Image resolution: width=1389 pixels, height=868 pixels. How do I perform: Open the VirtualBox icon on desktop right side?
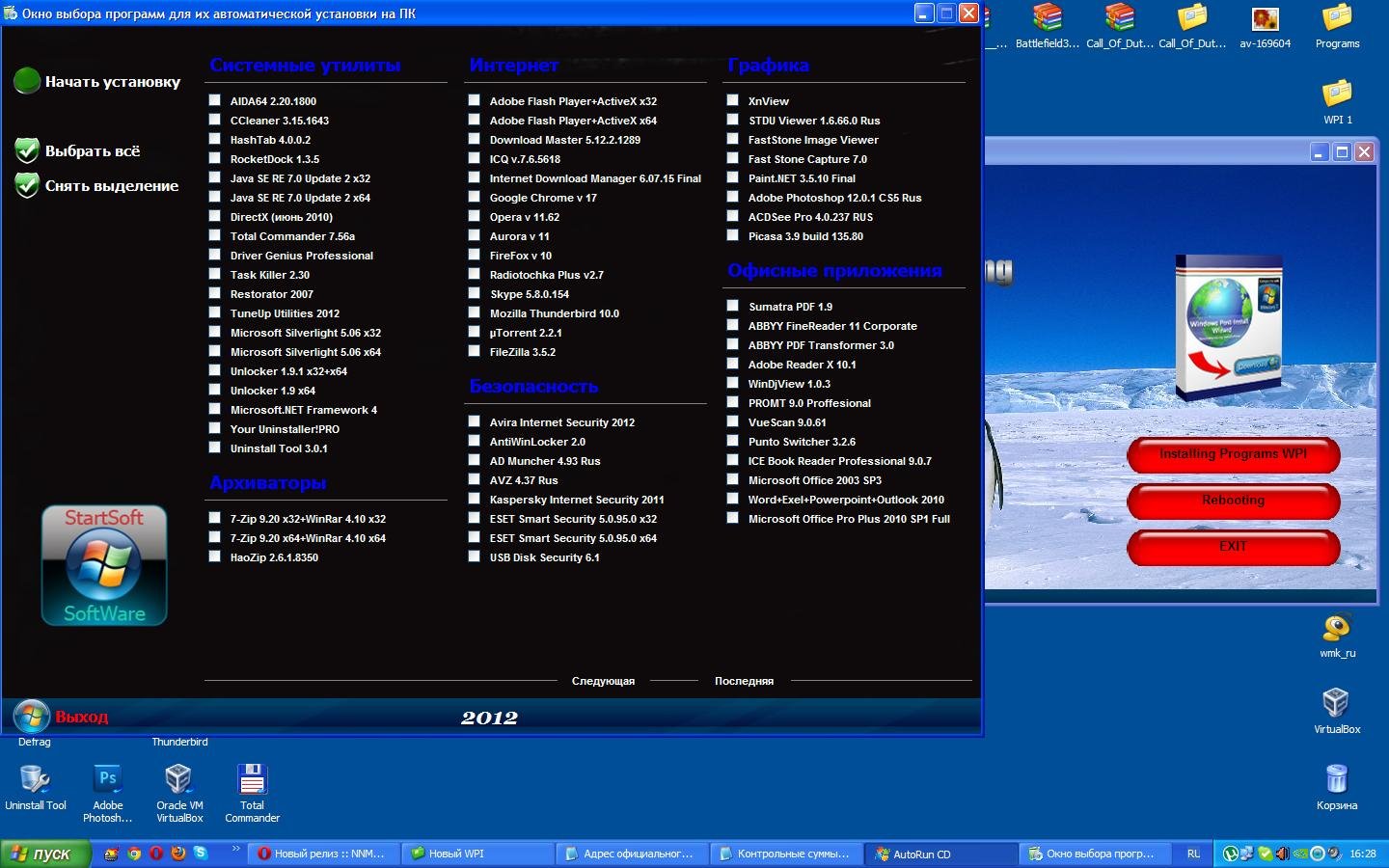pyautogui.click(x=1337, y=711)
